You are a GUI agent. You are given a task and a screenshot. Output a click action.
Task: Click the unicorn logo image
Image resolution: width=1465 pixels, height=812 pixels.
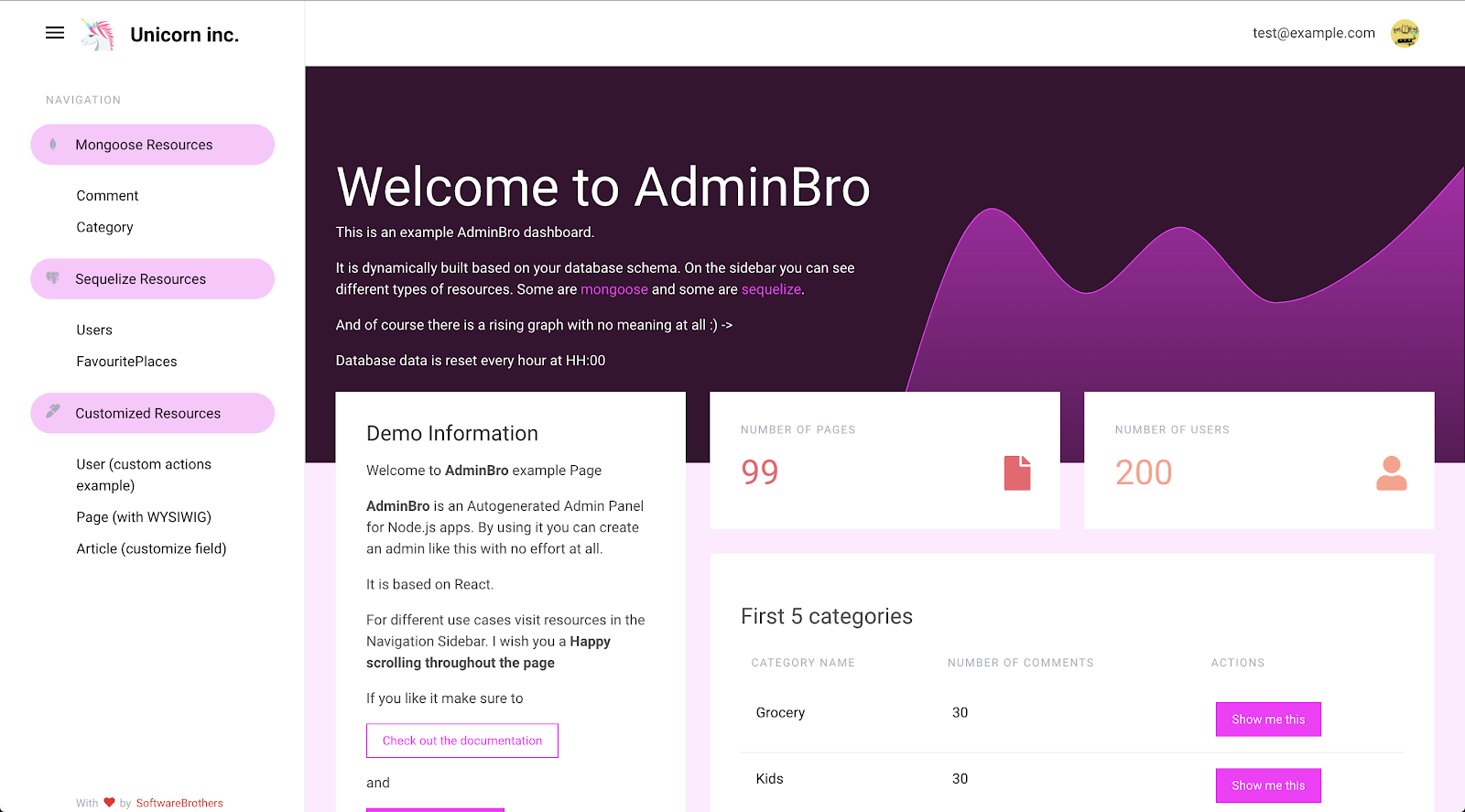click(97, 34)
